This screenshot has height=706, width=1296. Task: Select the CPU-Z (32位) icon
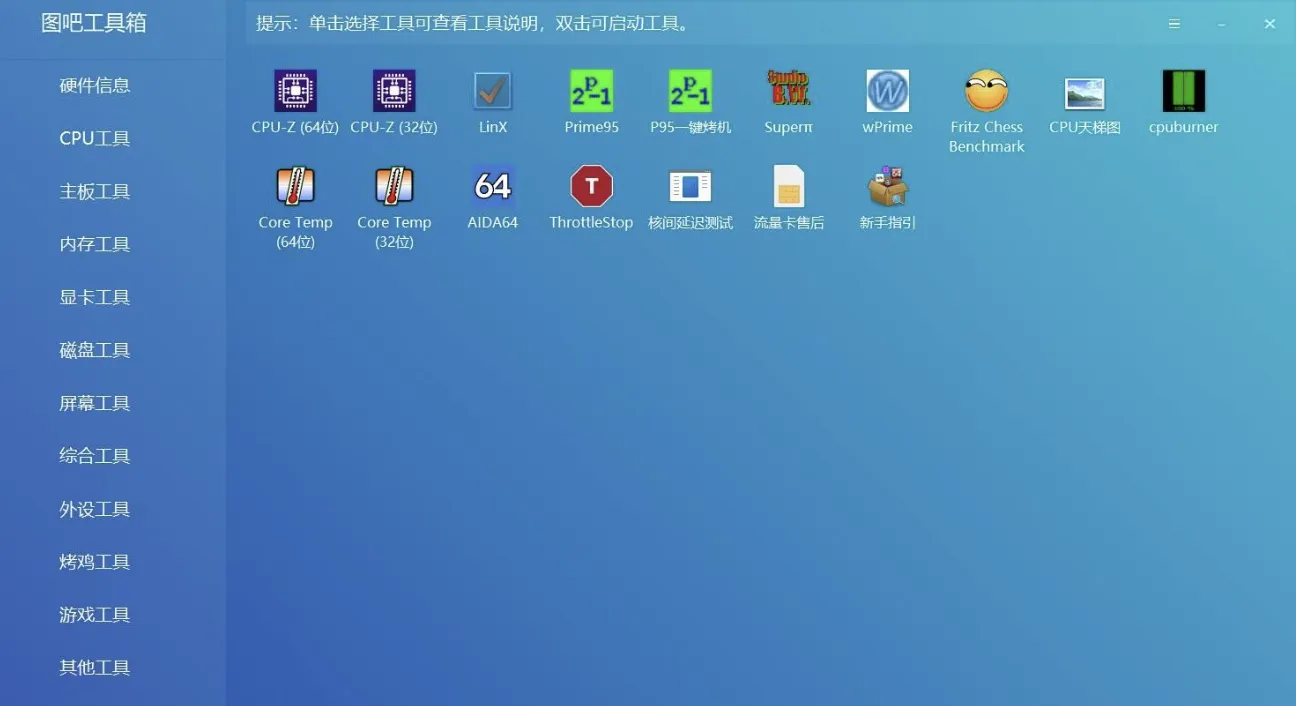click(394, 91)
